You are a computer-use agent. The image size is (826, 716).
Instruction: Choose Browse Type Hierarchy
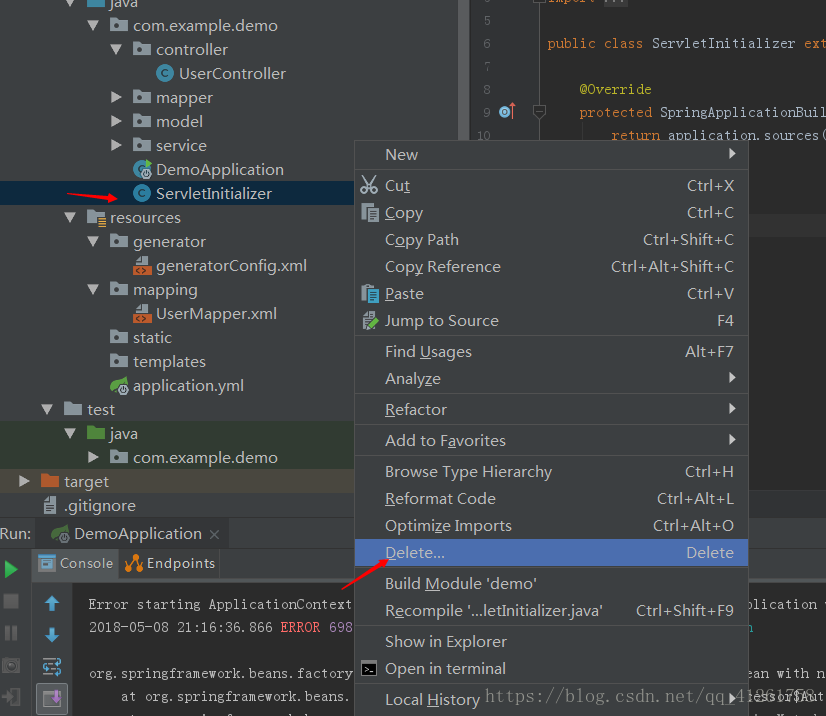coord(552,472)
